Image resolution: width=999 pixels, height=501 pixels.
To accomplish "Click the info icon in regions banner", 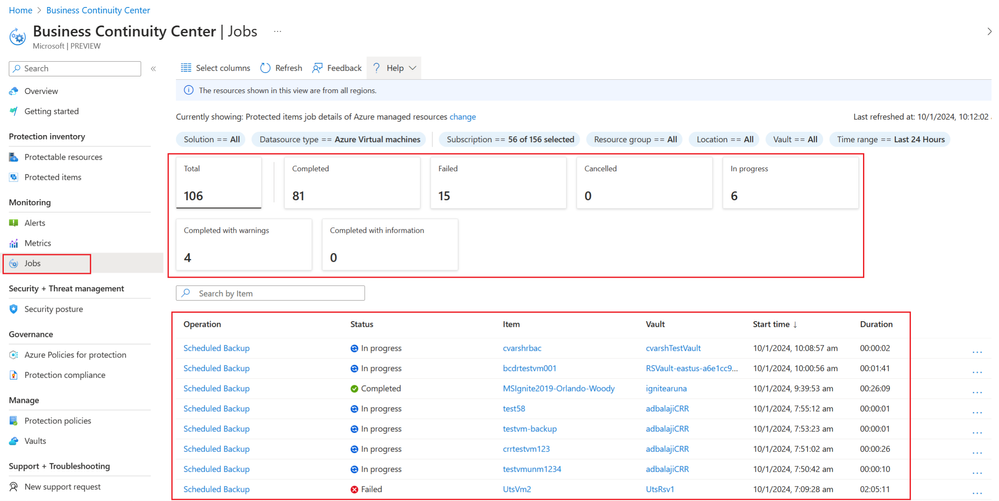I will pyautogui.click(x=189, y=91).
